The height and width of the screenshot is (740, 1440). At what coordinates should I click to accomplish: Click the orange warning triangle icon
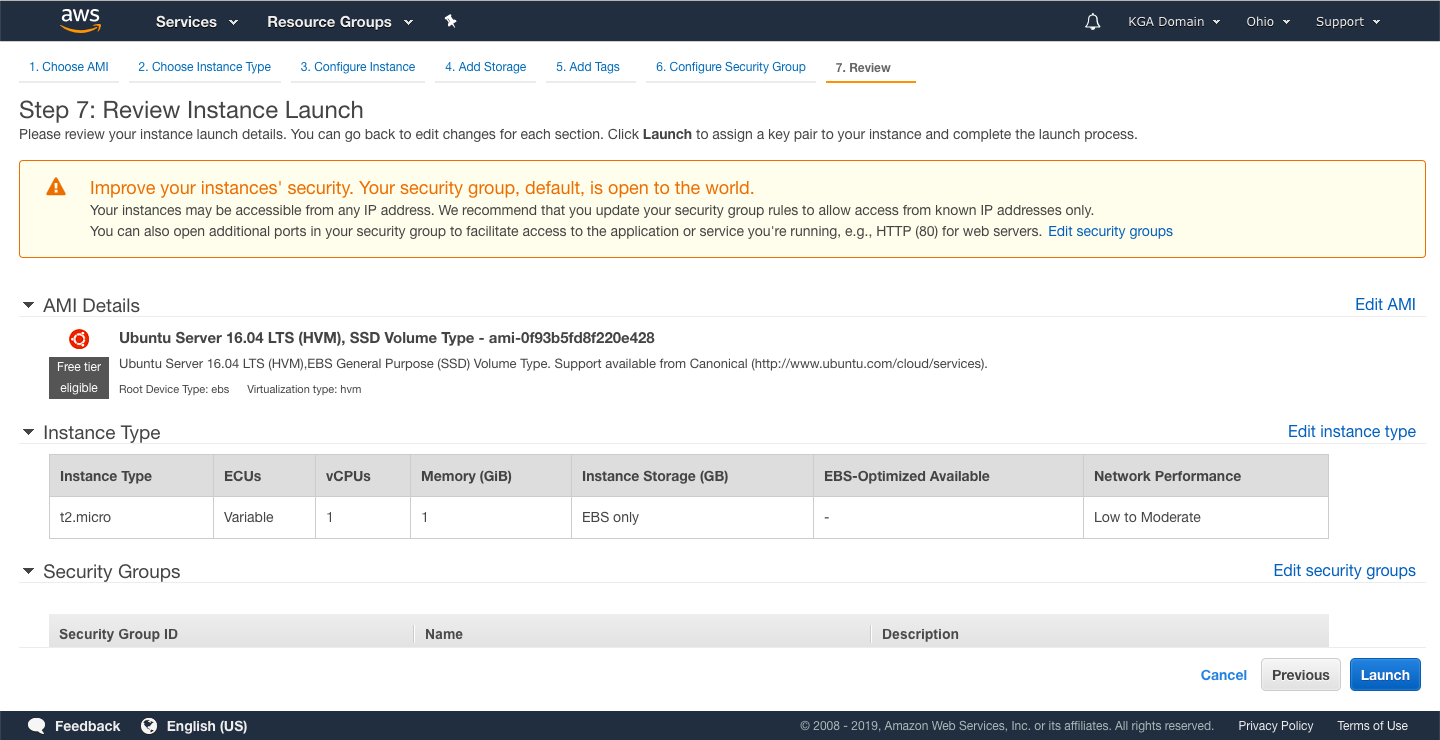click(x=56, y=187)
